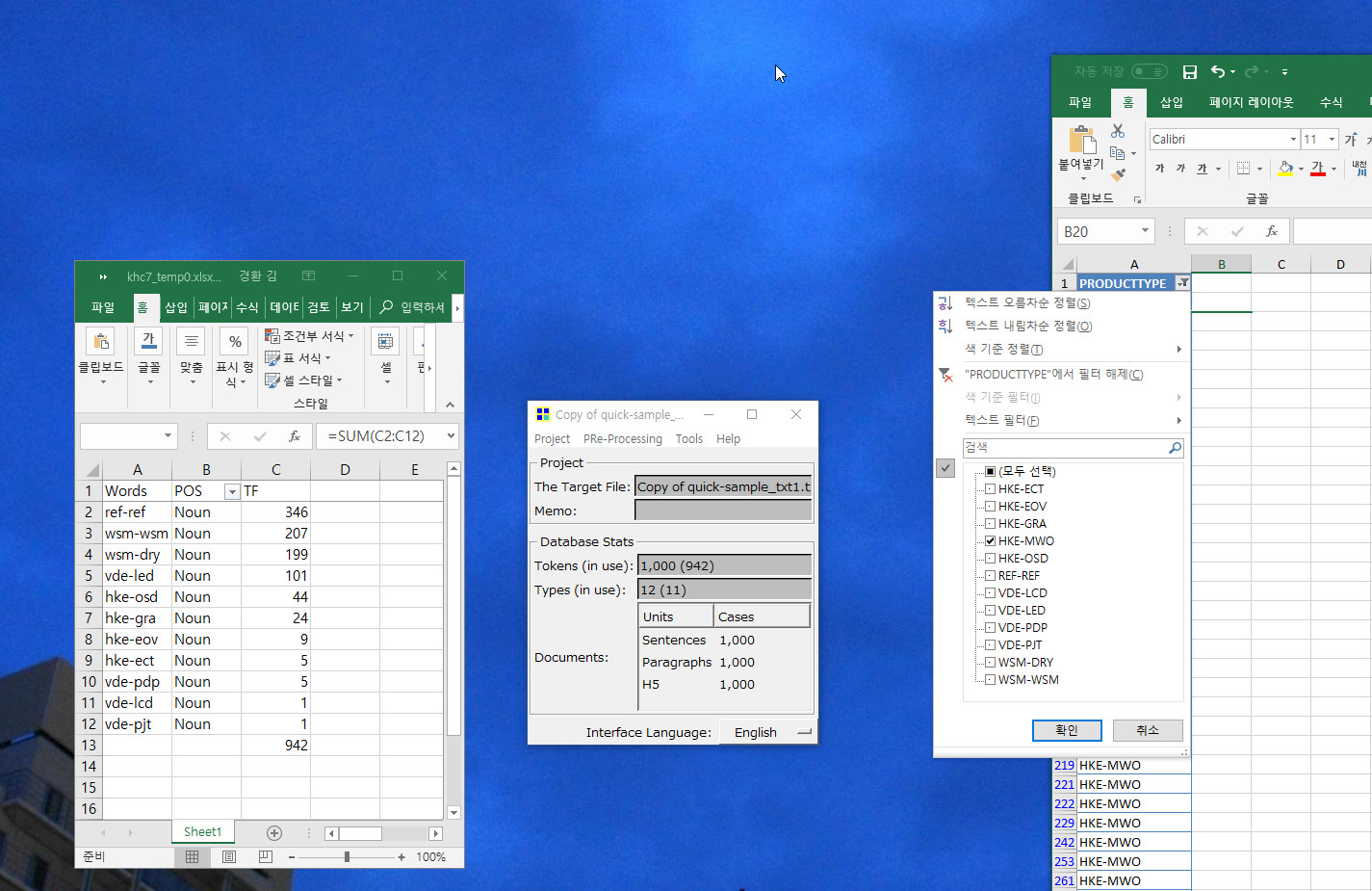This screenshot has height=891, width=1372.
Task: Click the italic 가 icon in the font group
Action: click(x=1180, y=169)
